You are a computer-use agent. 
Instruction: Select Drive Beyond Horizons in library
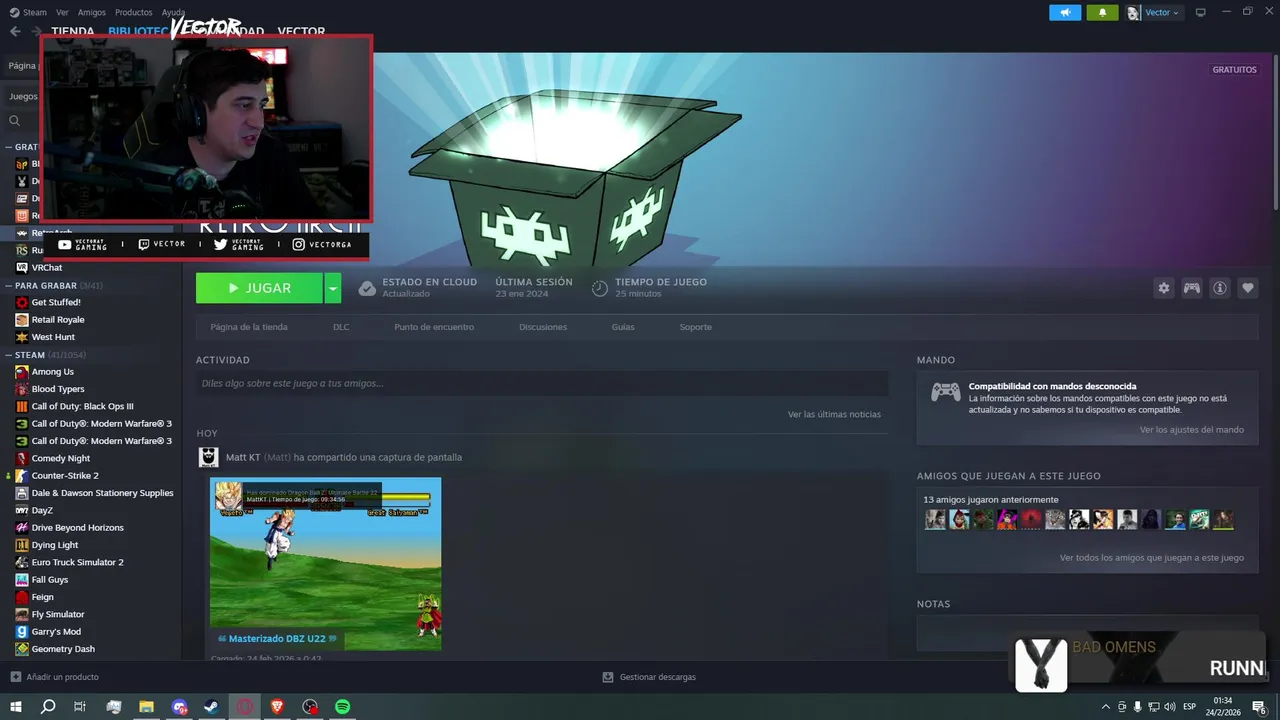point(78,528)
